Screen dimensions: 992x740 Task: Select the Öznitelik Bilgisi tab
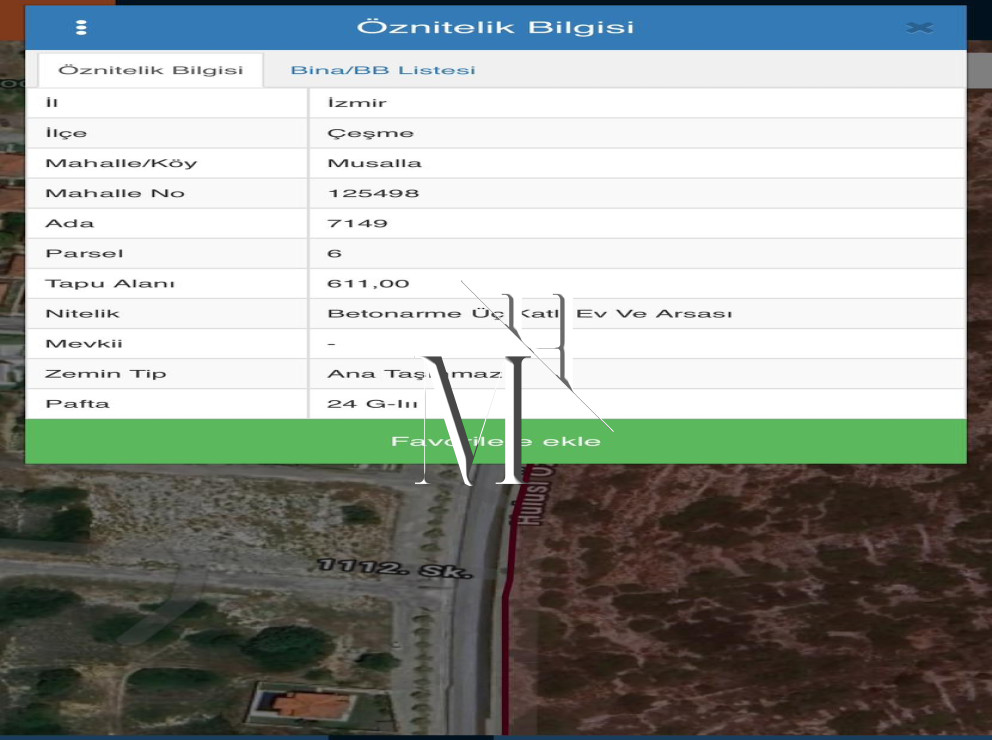(151, 70)
